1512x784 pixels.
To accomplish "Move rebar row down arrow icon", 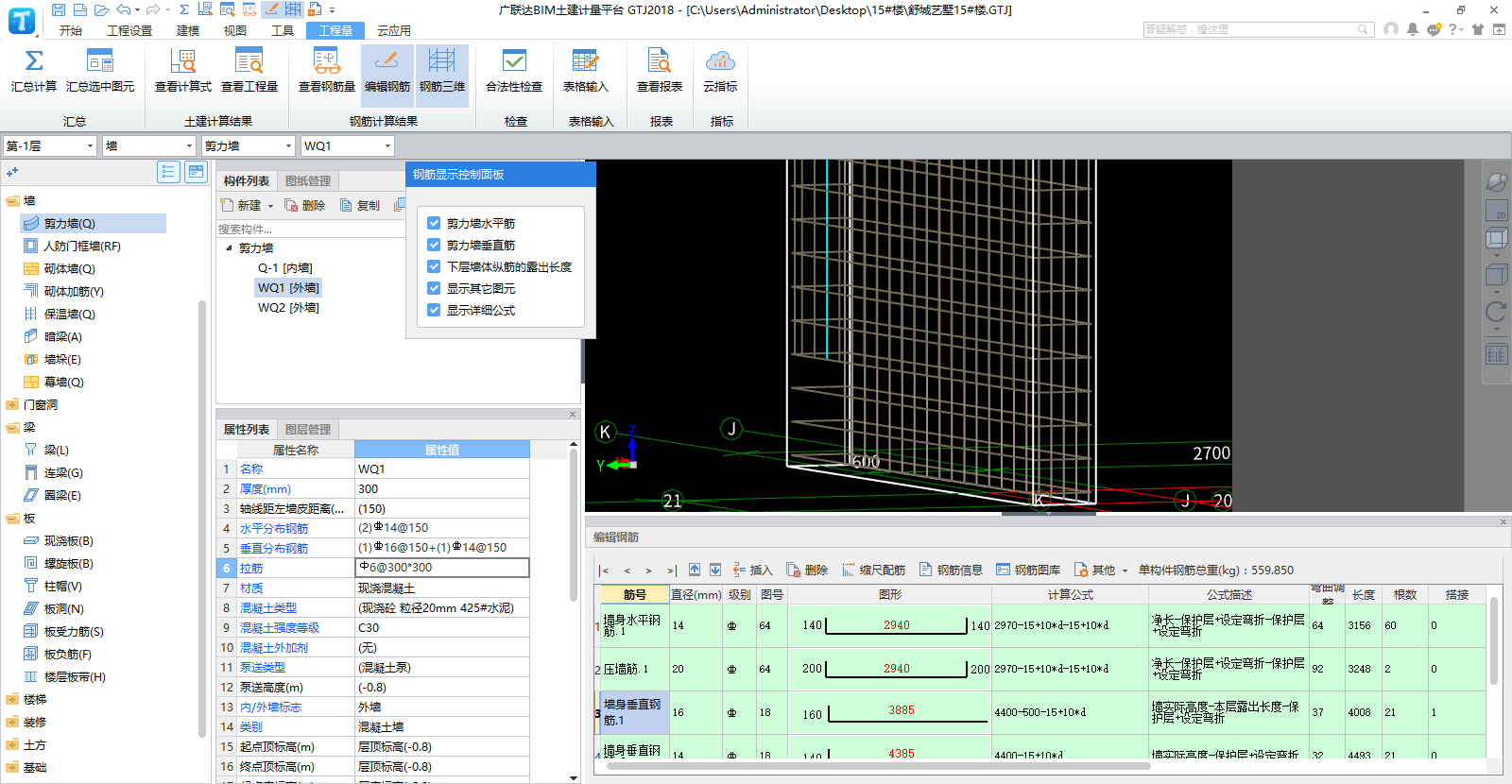I will pos(715,570).
